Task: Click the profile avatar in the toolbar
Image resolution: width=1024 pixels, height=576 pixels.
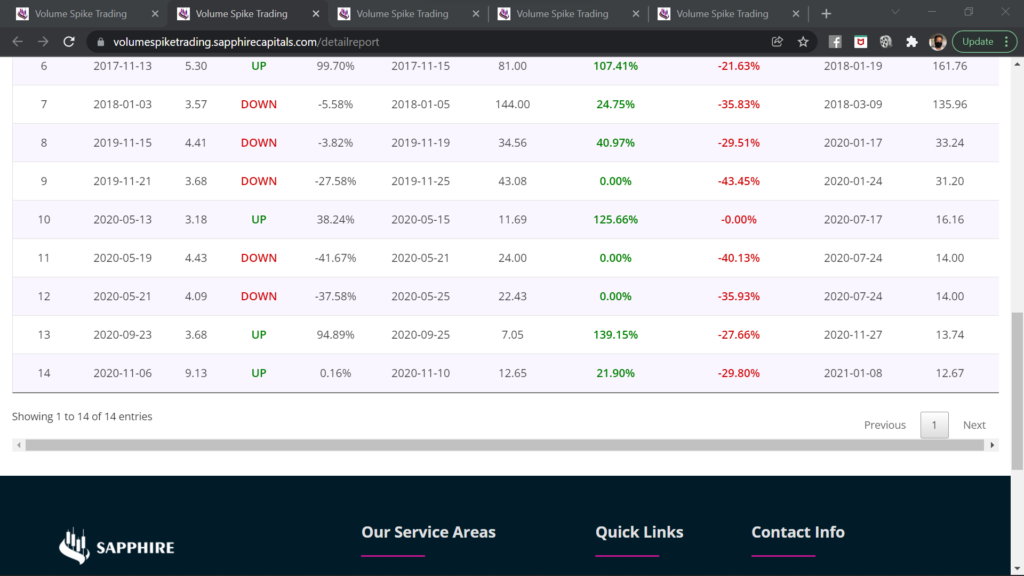Action: [937, 42]
